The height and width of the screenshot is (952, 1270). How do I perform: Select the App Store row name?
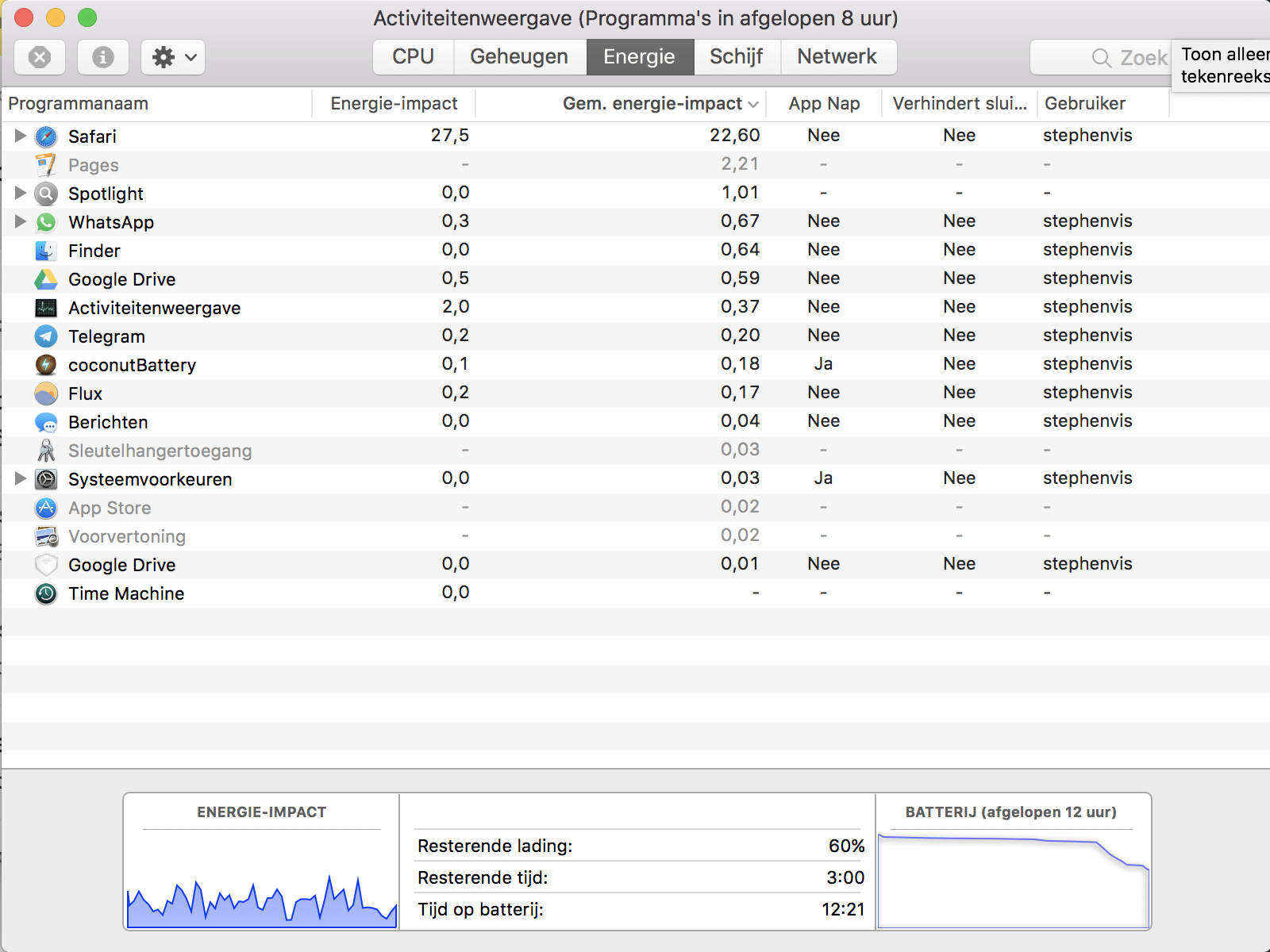[110, 508]
